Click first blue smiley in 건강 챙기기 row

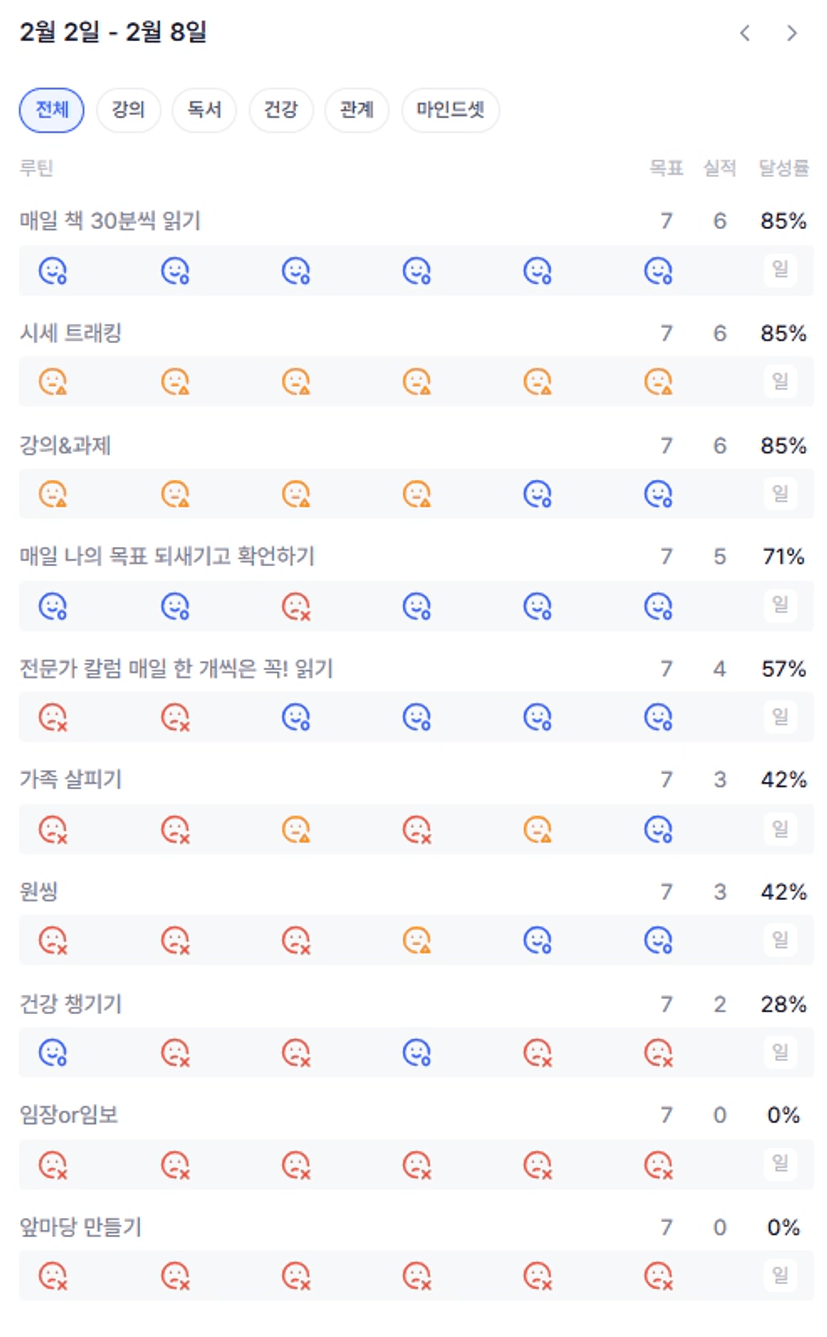coord(53,1052)
